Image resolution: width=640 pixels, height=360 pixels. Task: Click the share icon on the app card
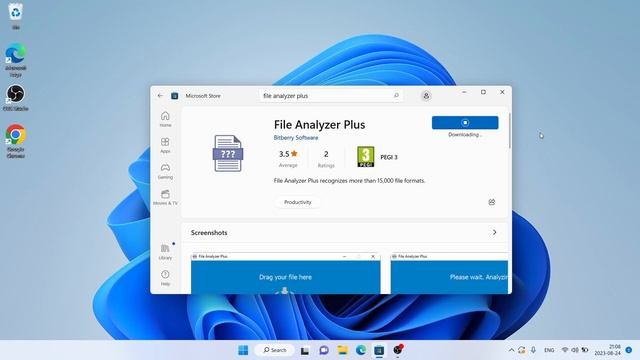492,202
